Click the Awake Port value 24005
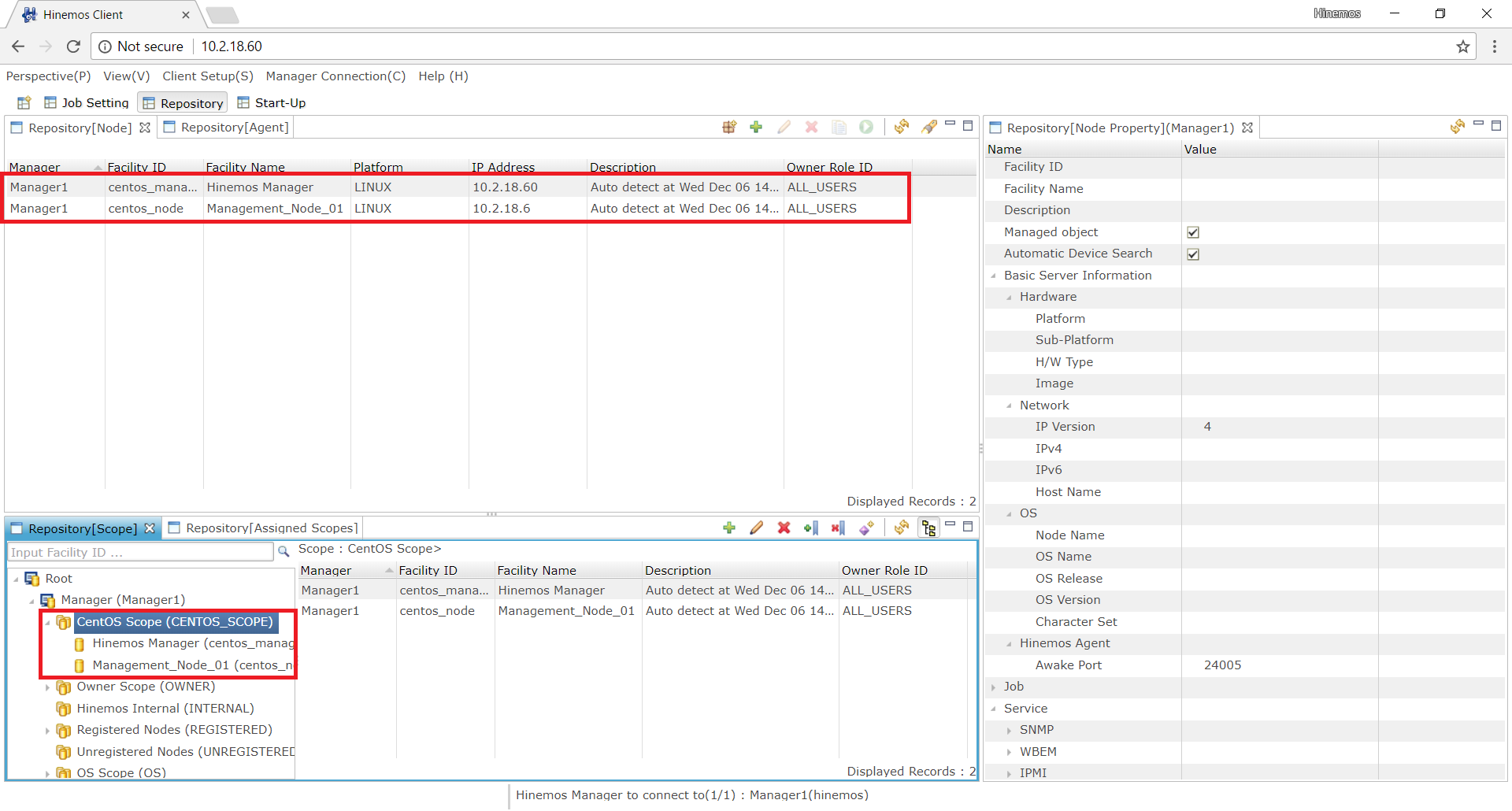Image resolution: width=1512 pixels, height=811 pixels. pyautogui.click(x=1222, y=665)
